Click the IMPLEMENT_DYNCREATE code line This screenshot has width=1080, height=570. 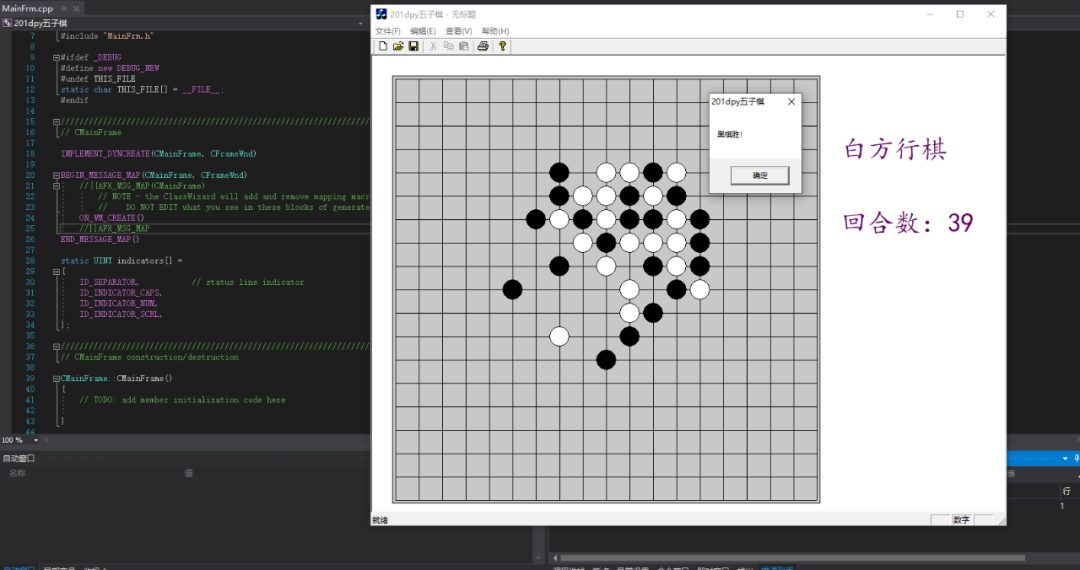point(158,154)
